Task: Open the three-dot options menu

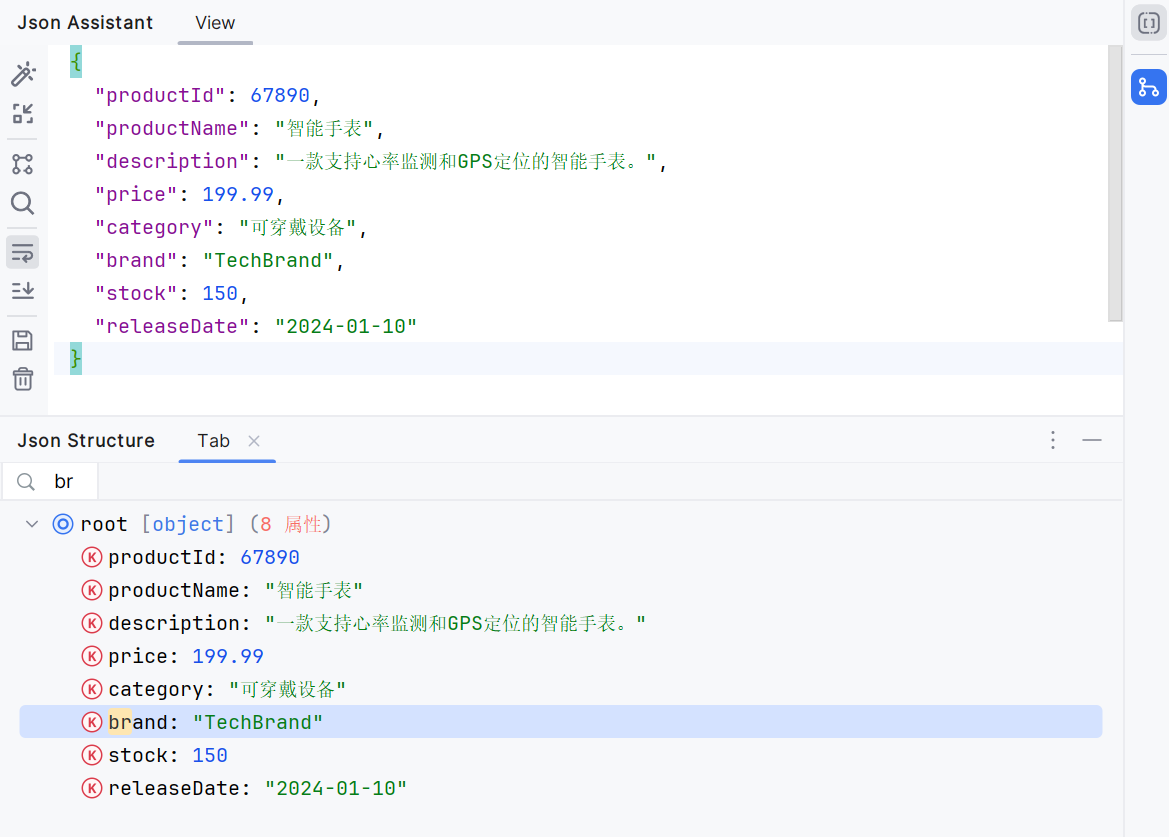Action: click(1052, 440)
